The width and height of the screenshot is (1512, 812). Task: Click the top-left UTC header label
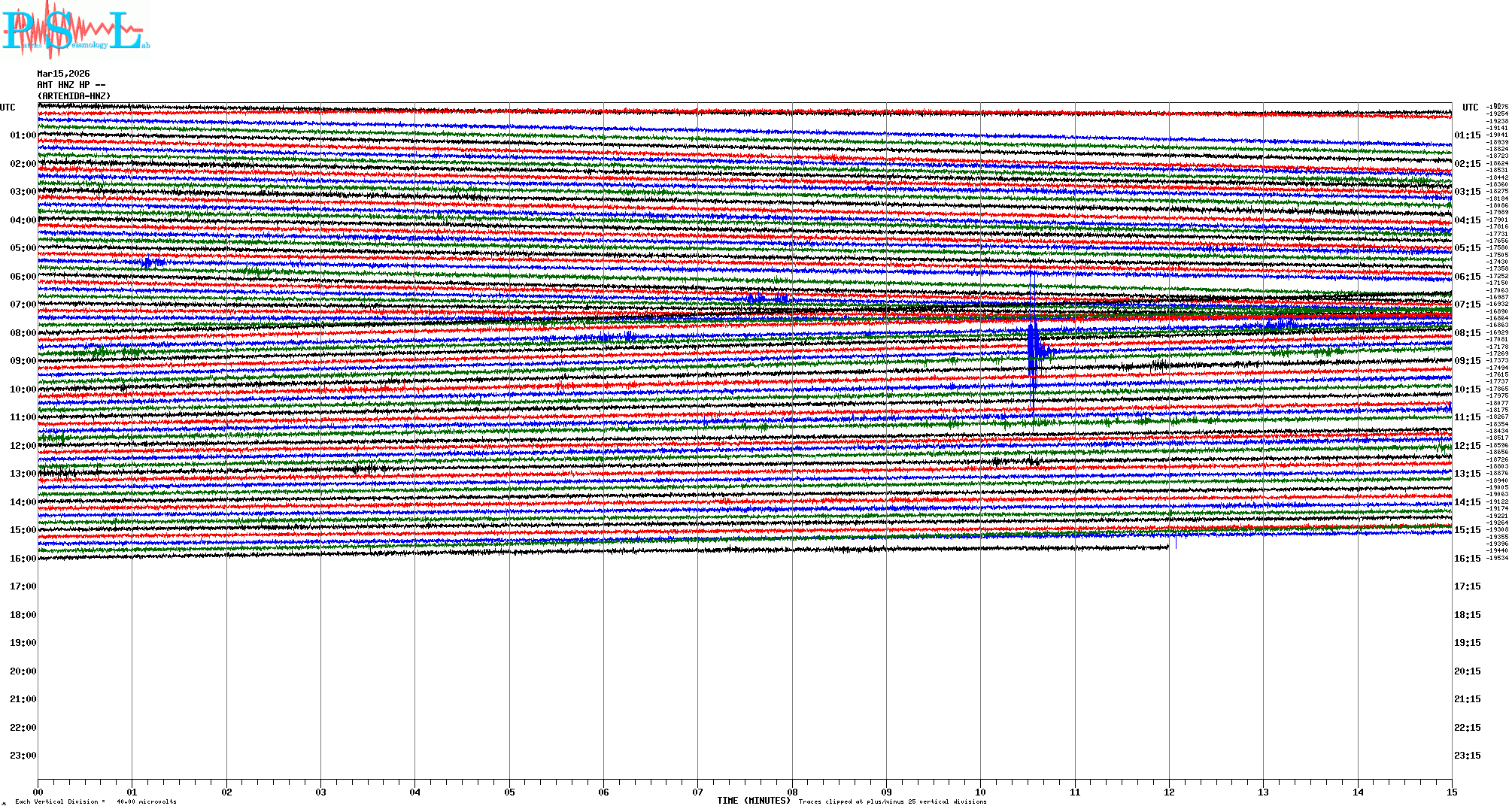pos(8,108)
